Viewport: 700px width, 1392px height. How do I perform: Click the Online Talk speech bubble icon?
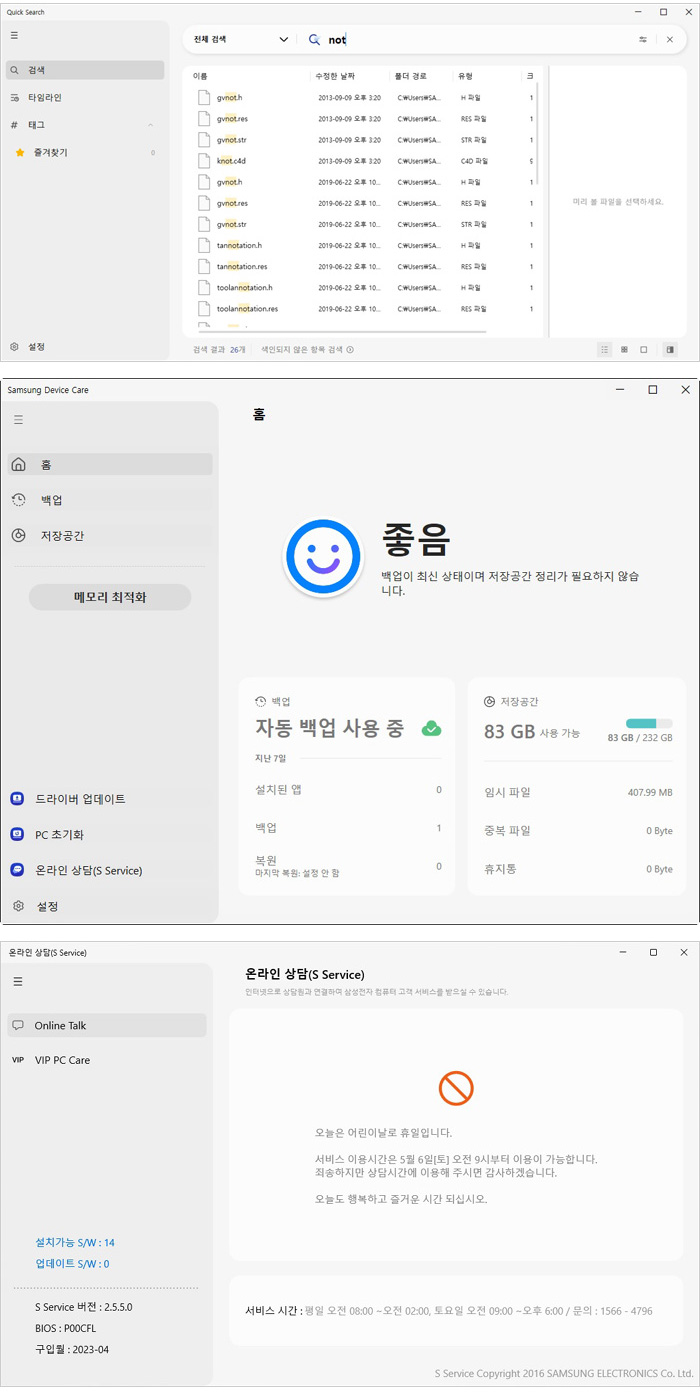pyautogui.click(x=18, y=1025)
